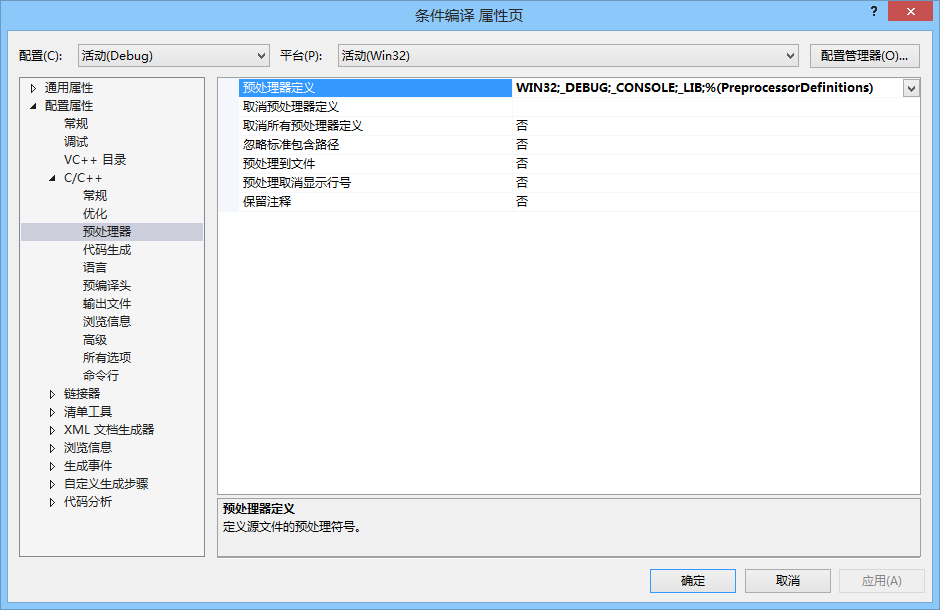Image resolution: width=940 pixels, height=610 pixels.
Task: Open dropdown arrow for 预处理器定义 value
Action: point(911,88)
